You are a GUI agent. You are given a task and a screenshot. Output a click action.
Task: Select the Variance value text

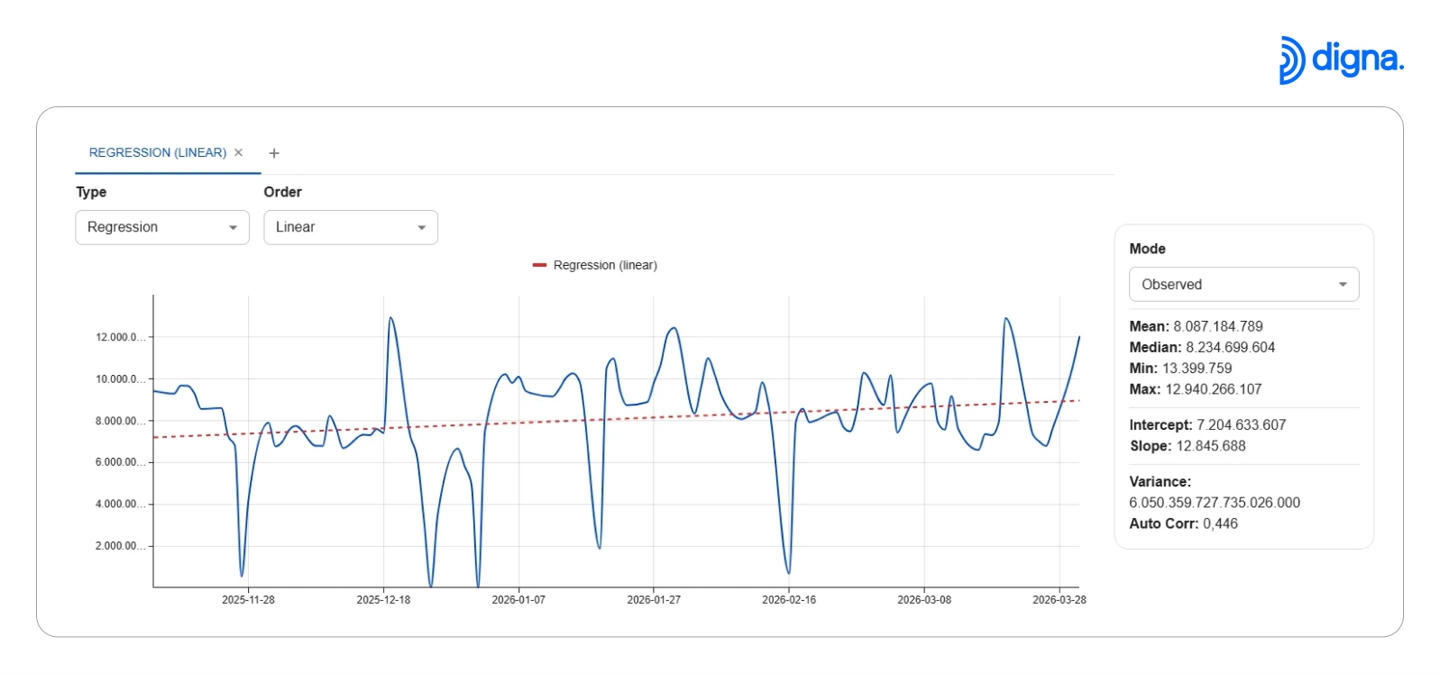[1214, 503]
